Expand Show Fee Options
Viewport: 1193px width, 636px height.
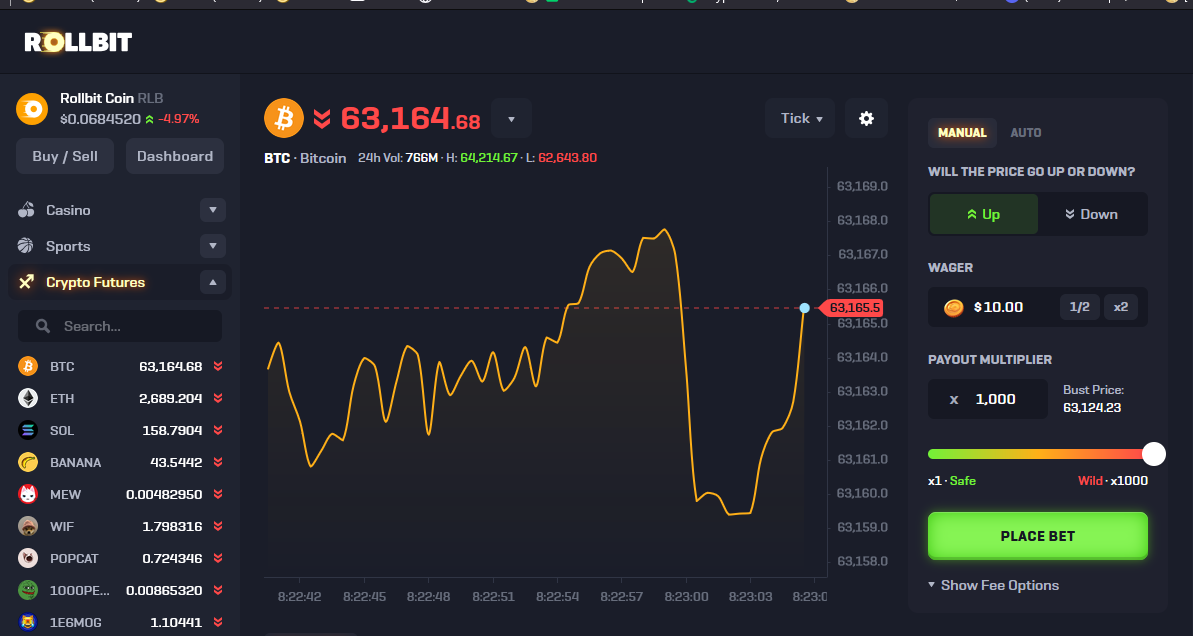993,585
